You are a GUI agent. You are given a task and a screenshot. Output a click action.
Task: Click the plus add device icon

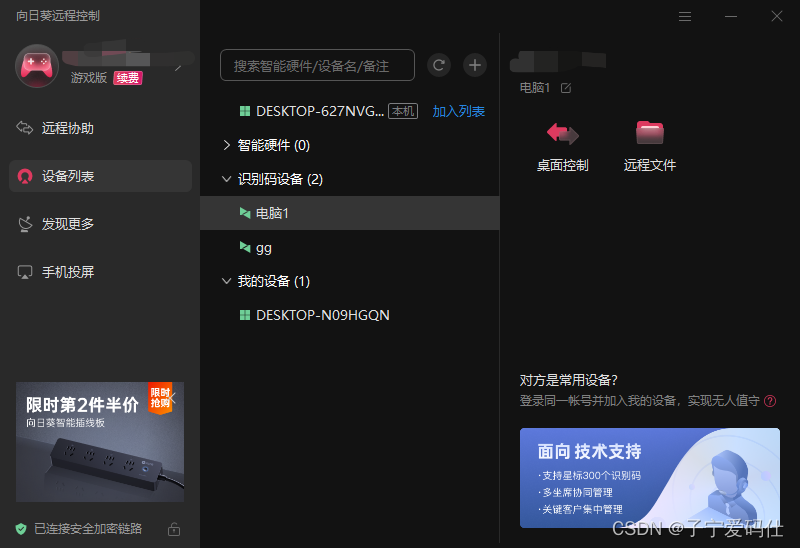click(x=474, y=65)
